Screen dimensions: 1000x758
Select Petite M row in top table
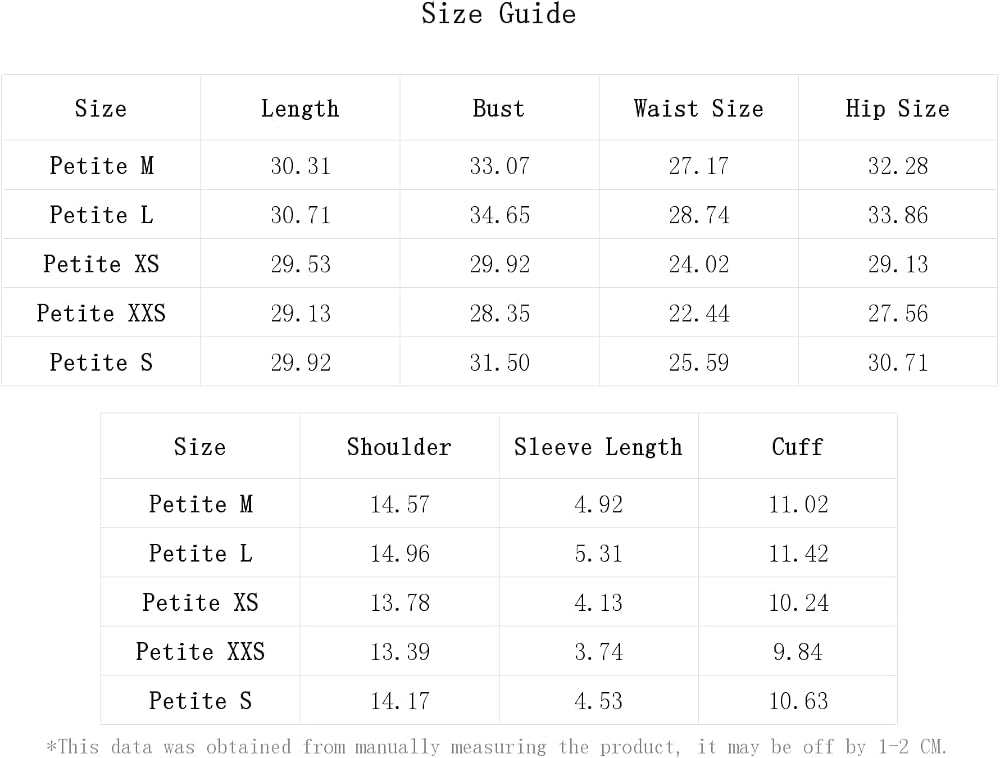[499, 165]
